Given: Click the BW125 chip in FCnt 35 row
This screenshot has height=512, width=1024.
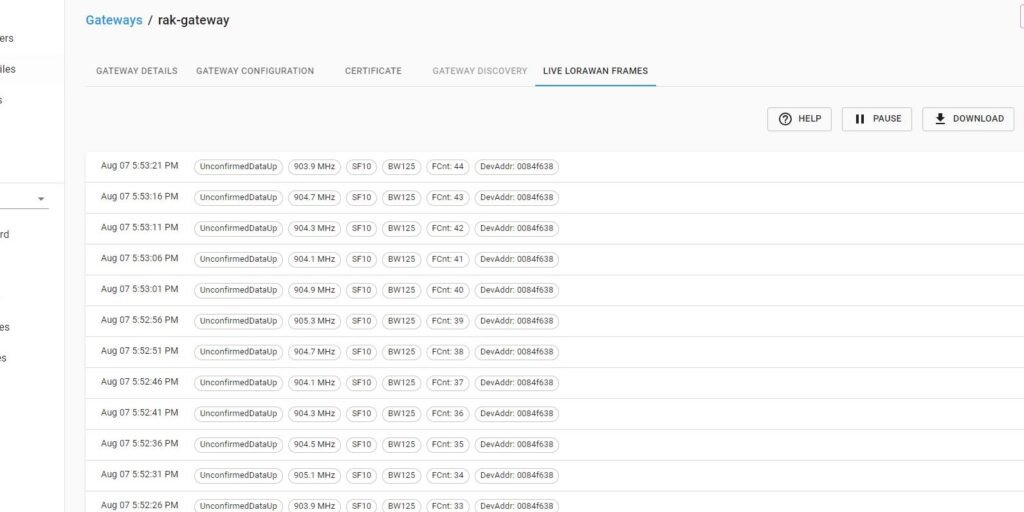Looking at the screenshot, I should [401, 445].
